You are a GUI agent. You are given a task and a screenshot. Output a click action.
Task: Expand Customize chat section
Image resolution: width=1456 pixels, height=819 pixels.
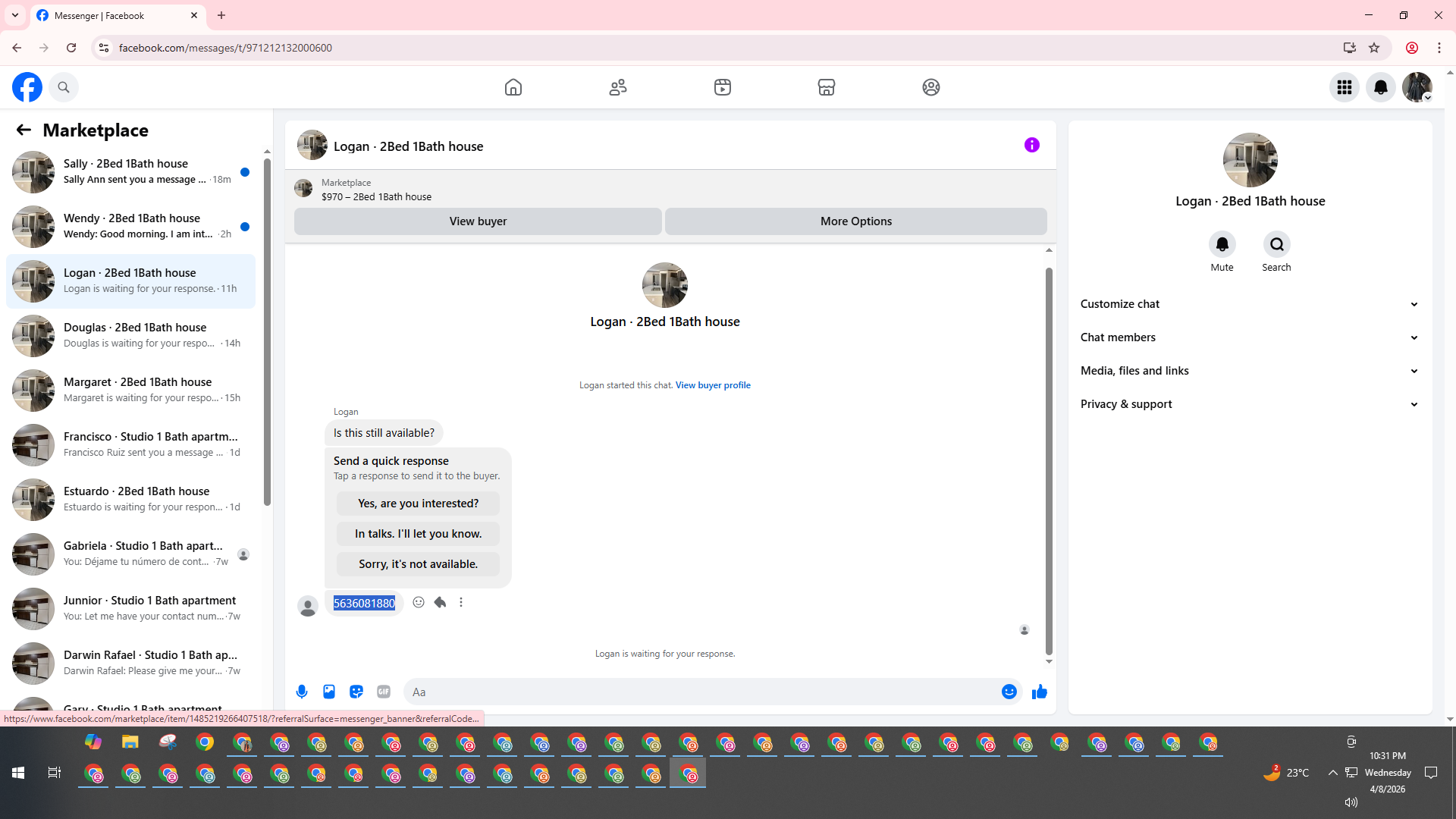tap(1250, 304)
